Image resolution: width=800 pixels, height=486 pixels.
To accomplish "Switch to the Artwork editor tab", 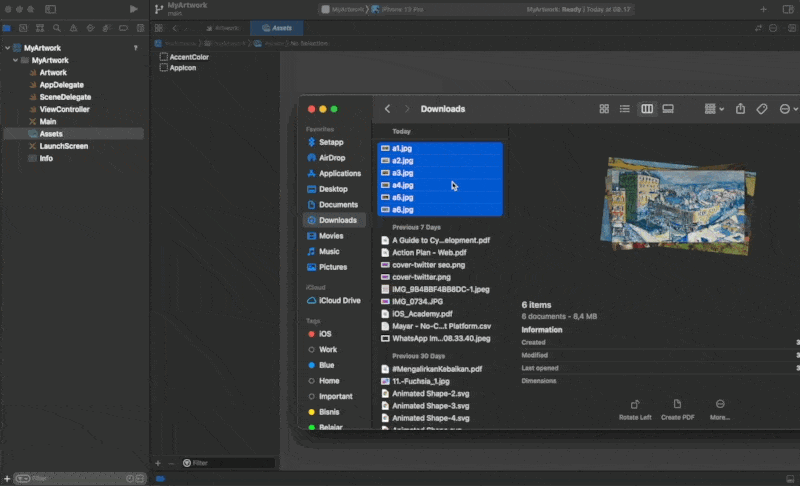I will tap(223, 28).
